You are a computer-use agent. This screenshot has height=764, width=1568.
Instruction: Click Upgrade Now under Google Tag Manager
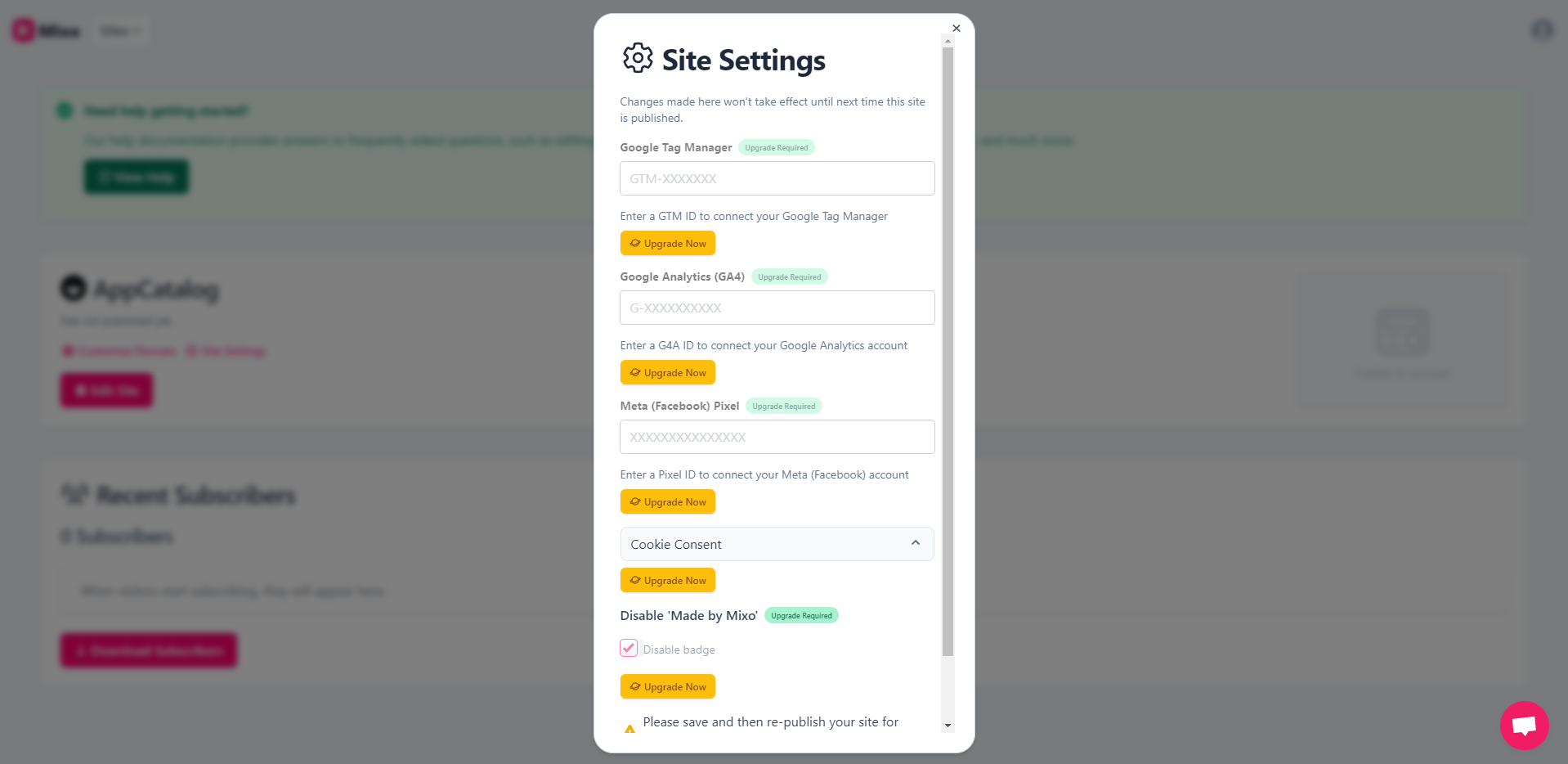pos(667,244)
